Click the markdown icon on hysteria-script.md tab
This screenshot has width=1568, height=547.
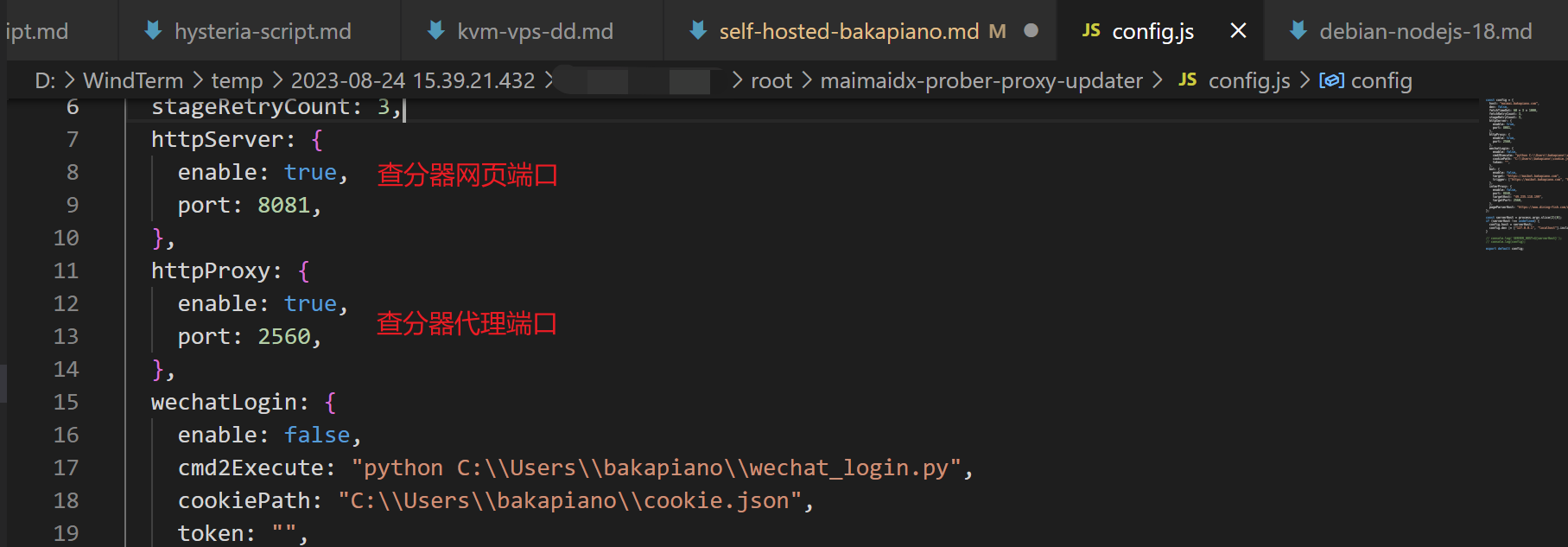point(153,31)
